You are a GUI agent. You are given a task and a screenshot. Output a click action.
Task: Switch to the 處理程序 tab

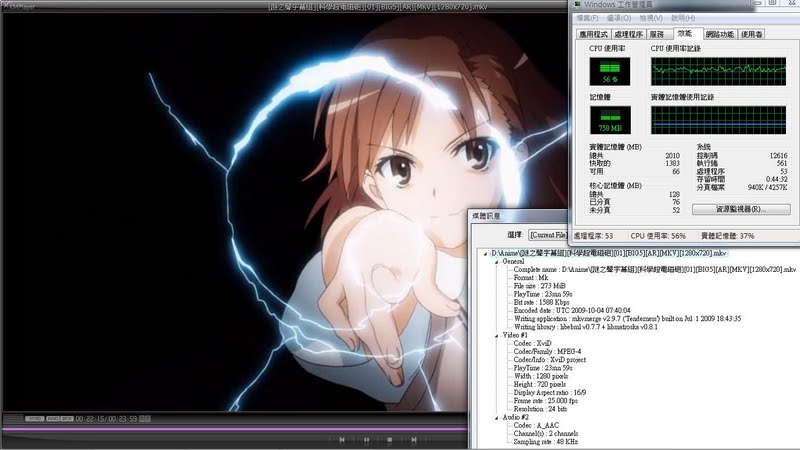[x=628, y=34]
